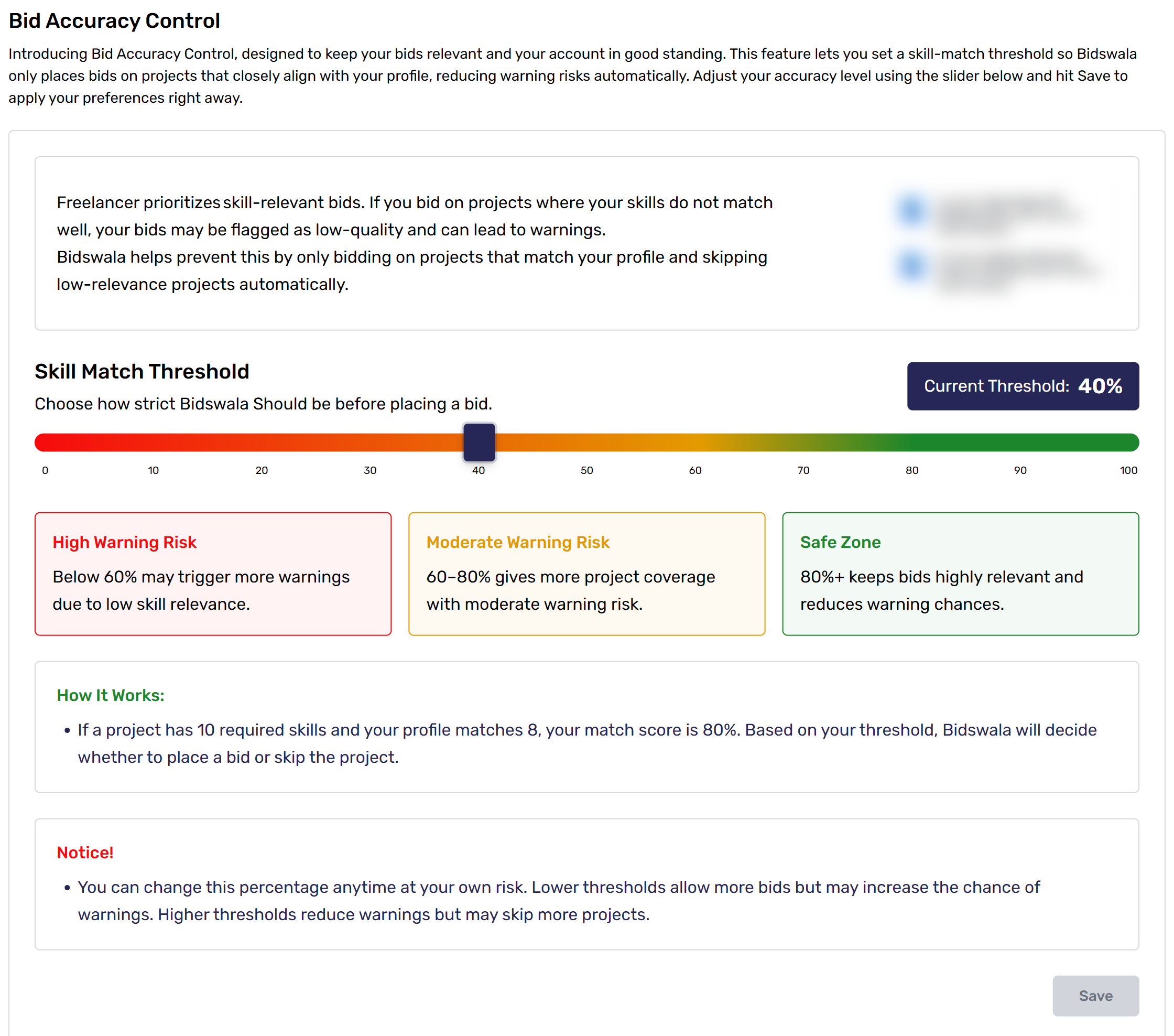This screenshot has height=1036, width=1174.
Task: Click the 100 tick label on slider
Action: tap(1128, 470)
